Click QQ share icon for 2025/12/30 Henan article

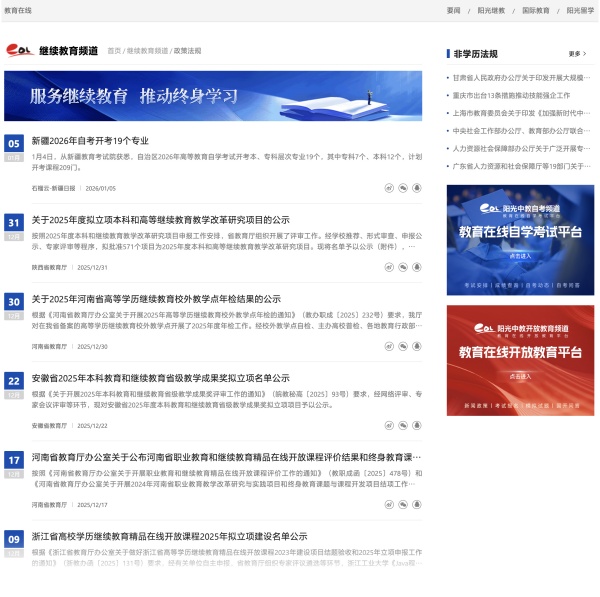click(x=417, y=346)
